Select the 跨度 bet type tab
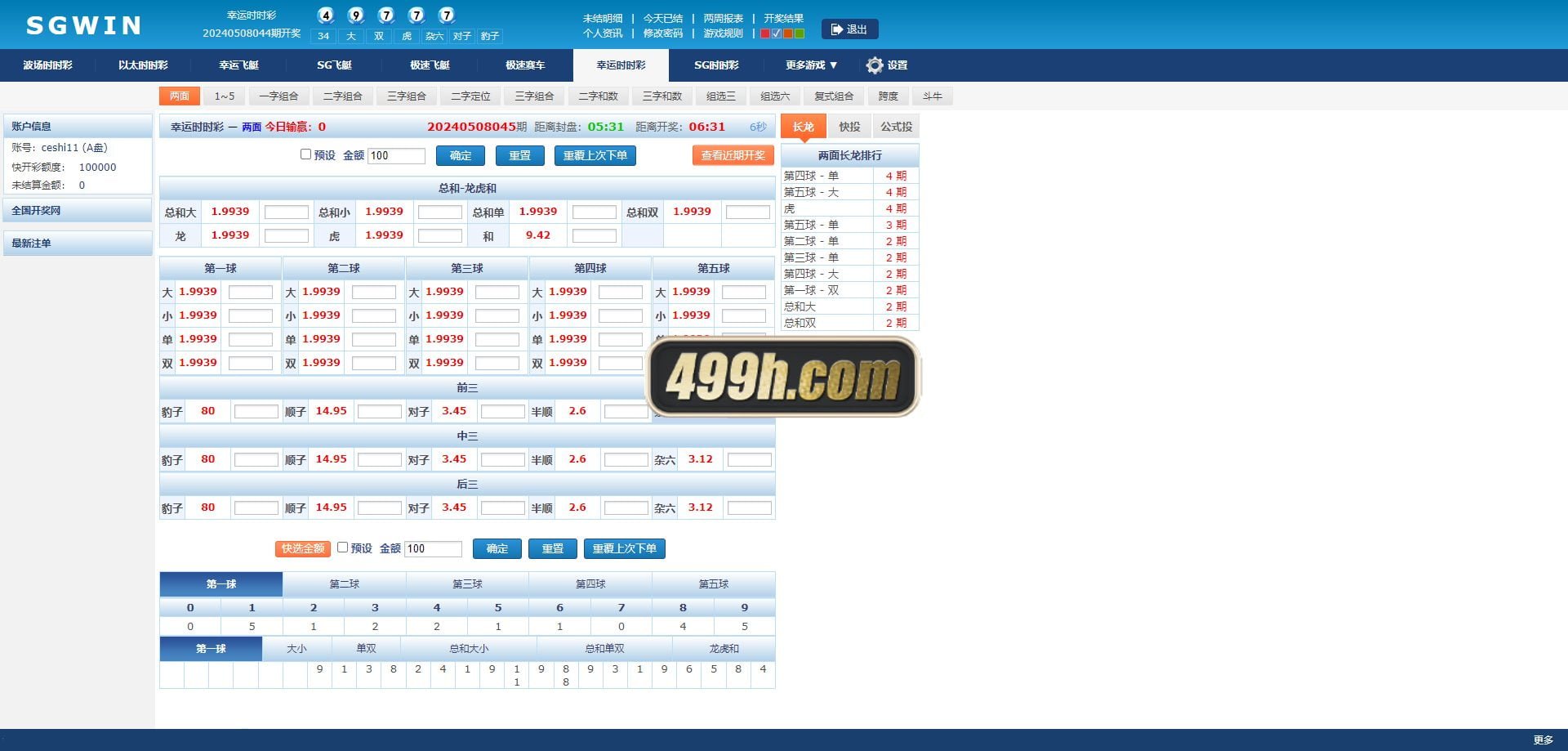Image resolution: width=1568 pixels, height=751 pixels. coord(889,96)
